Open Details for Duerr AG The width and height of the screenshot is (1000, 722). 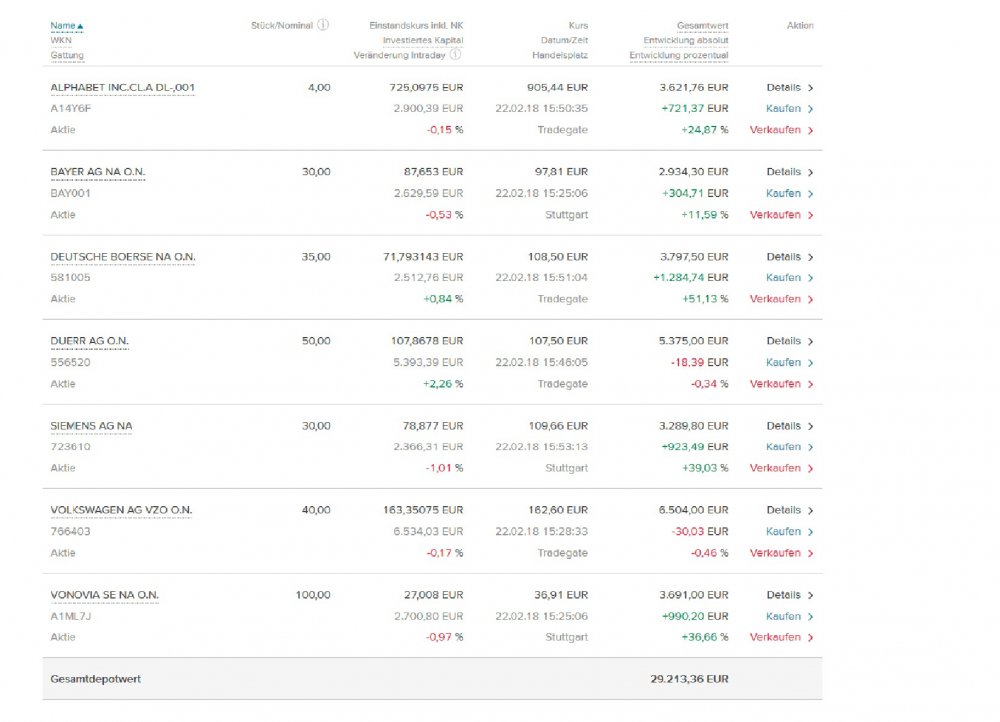(784, 341)
